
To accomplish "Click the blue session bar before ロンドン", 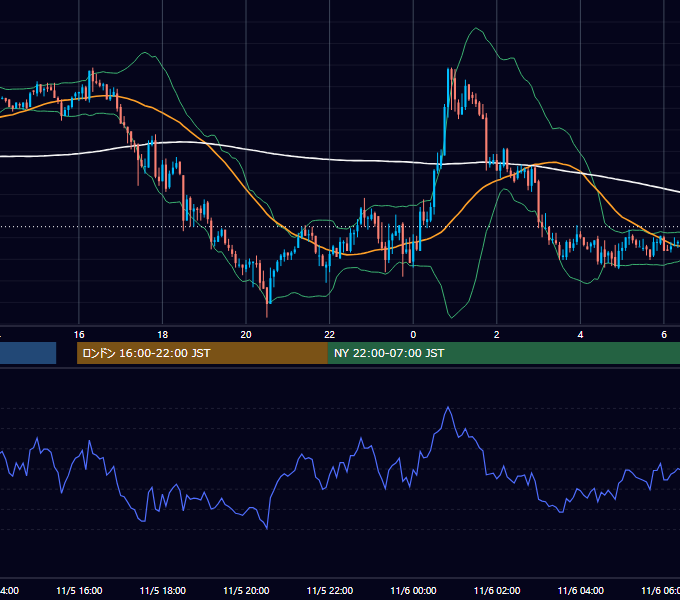I will point(28,353).
